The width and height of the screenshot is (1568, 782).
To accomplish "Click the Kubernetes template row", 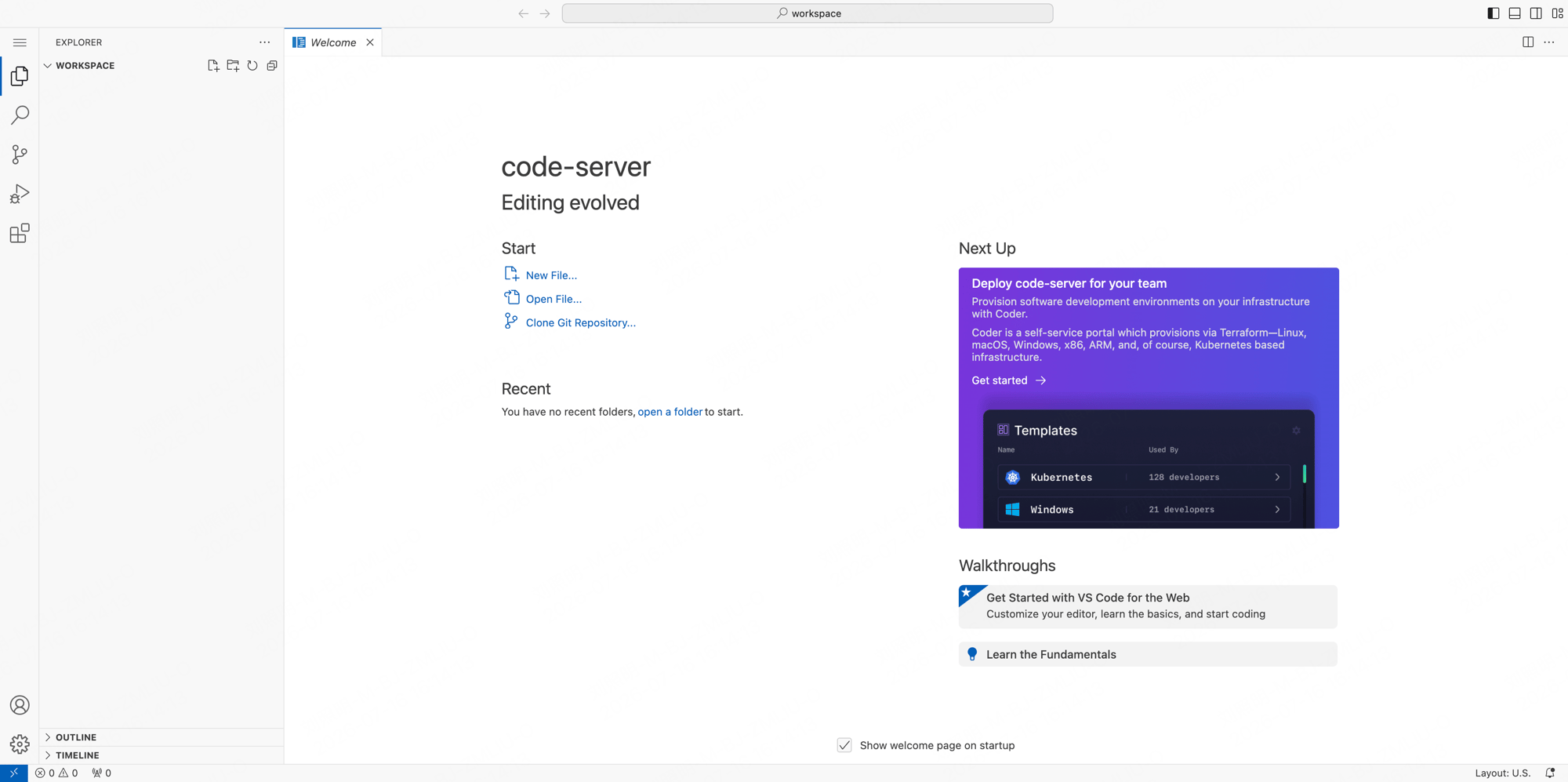I will [1143, 477].
